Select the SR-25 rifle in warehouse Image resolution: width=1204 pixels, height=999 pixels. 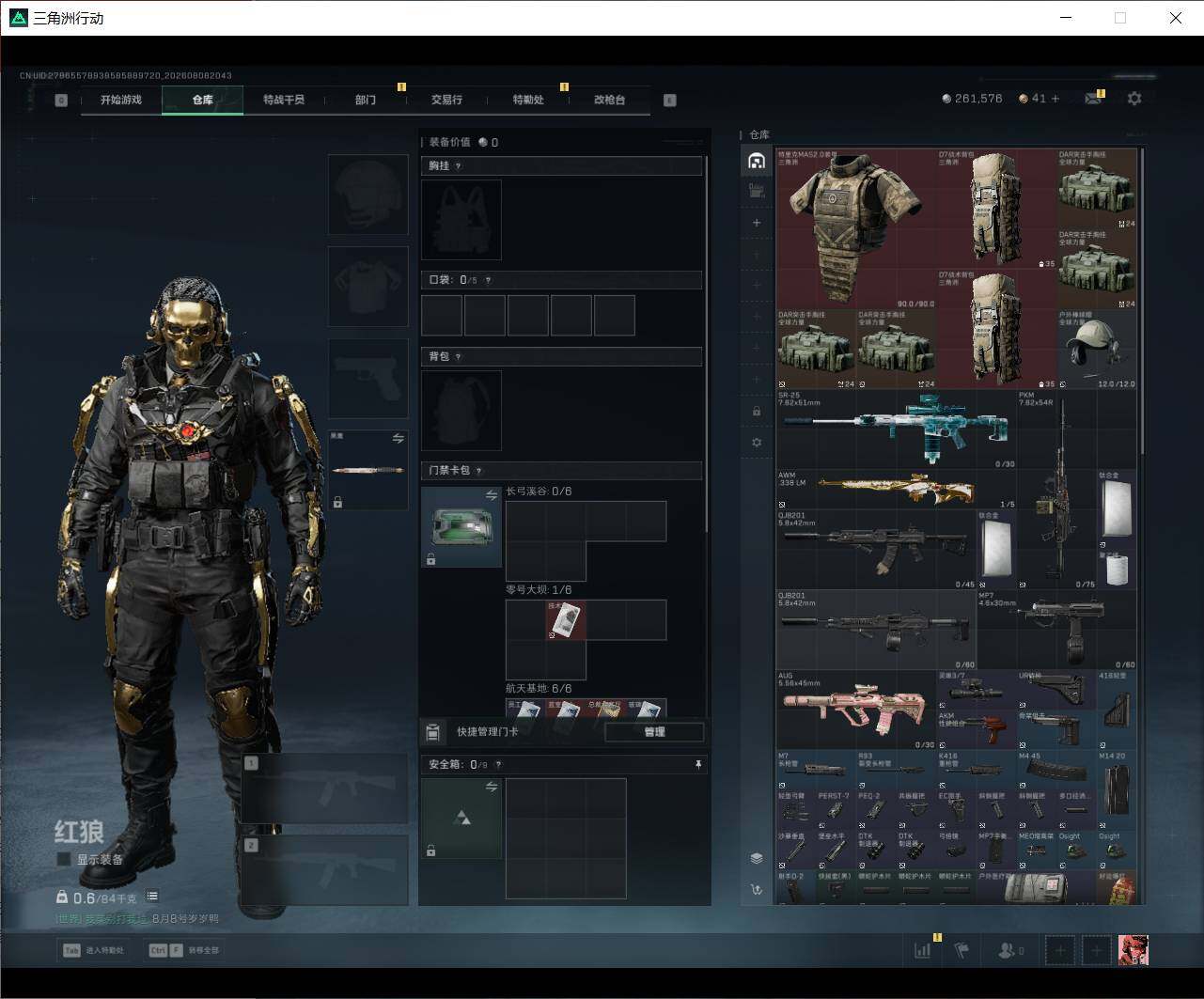[897, 429]
